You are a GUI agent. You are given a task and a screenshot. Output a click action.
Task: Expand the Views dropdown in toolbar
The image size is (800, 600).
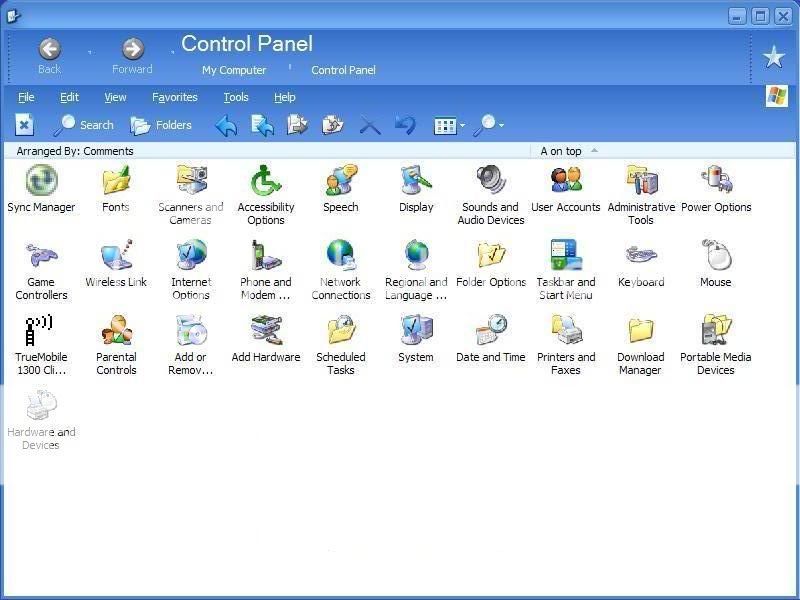pyautogui.click(x=462, y=126)
